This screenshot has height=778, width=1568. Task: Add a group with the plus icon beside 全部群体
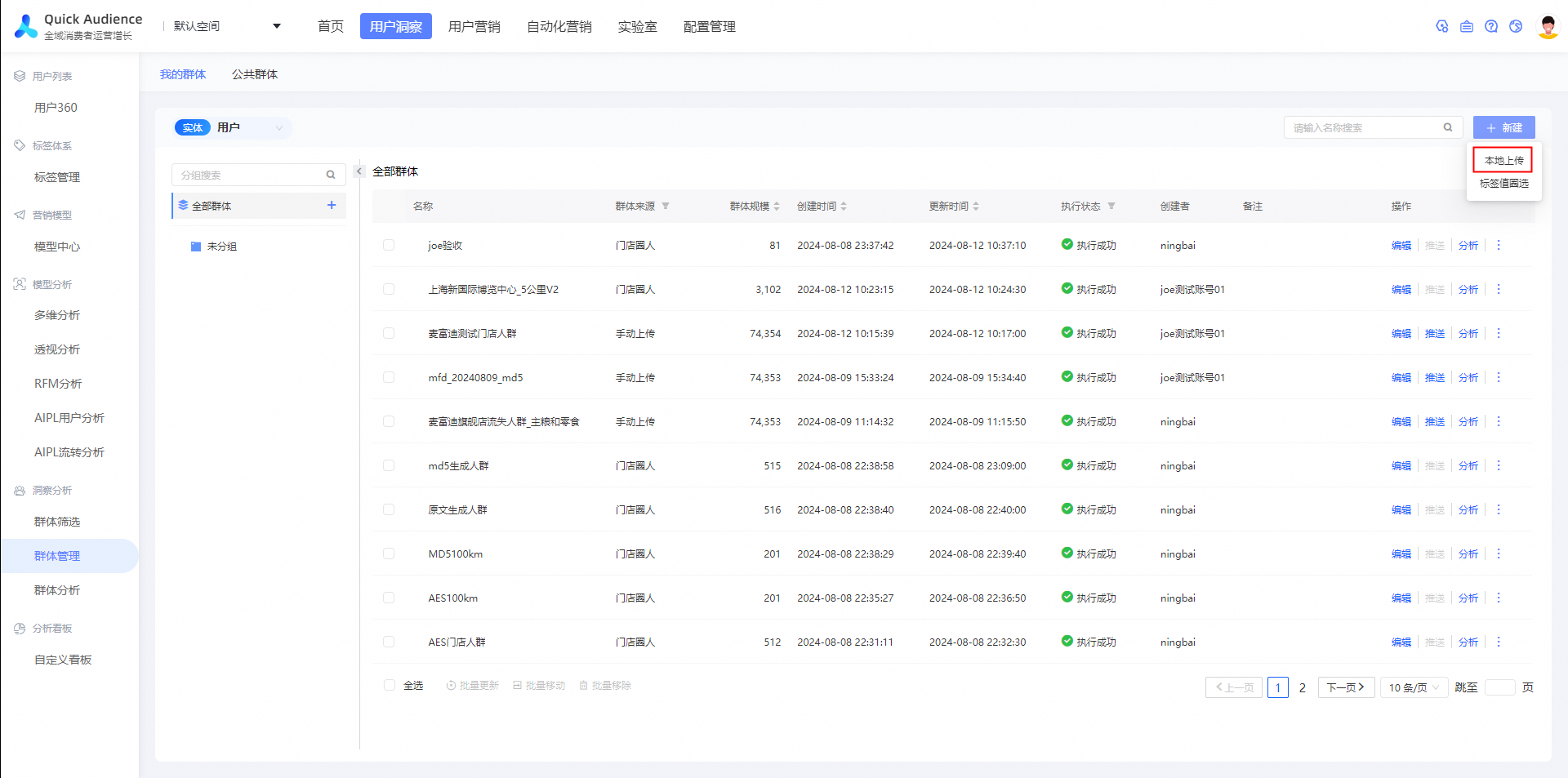pyautogui.click(x=332, y=205)
